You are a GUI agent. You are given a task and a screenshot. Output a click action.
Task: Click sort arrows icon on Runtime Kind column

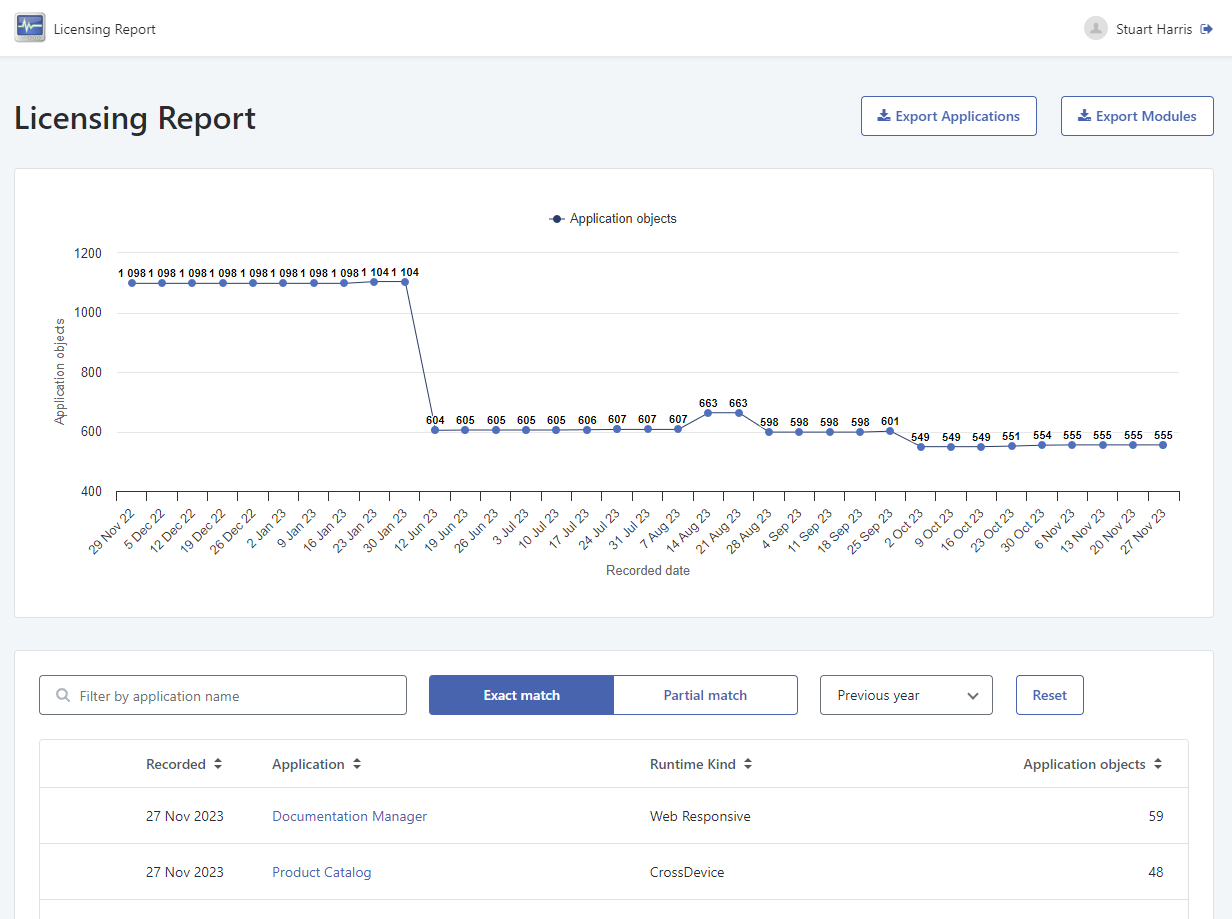(x=747, y=764)
